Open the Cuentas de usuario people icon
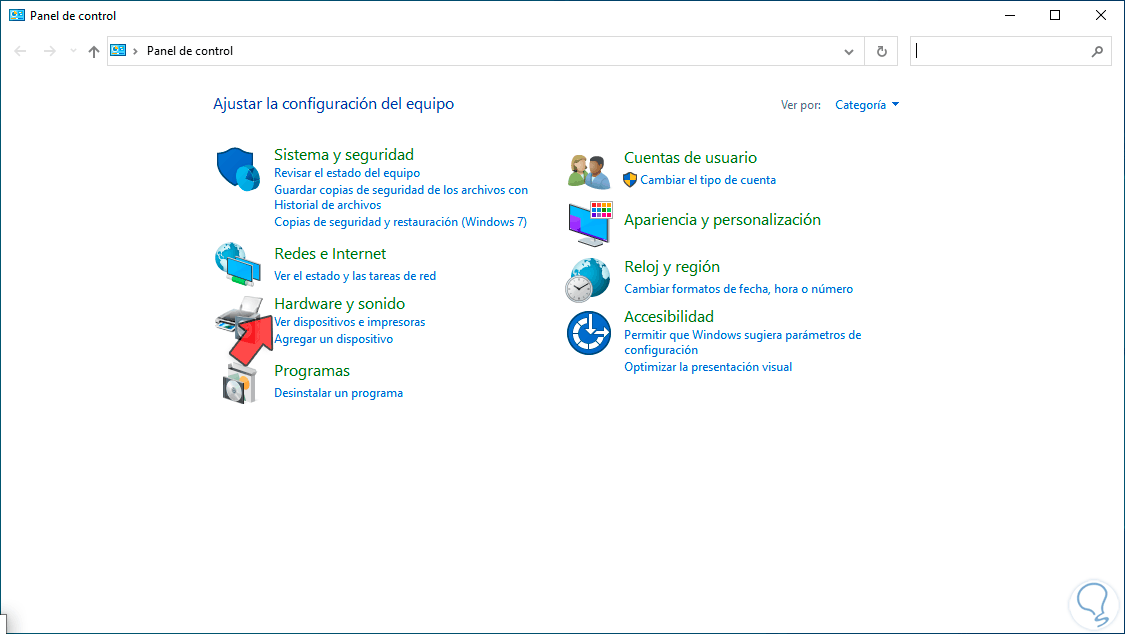The width and height of the screenshot is (1125, 634). (588, 171)
